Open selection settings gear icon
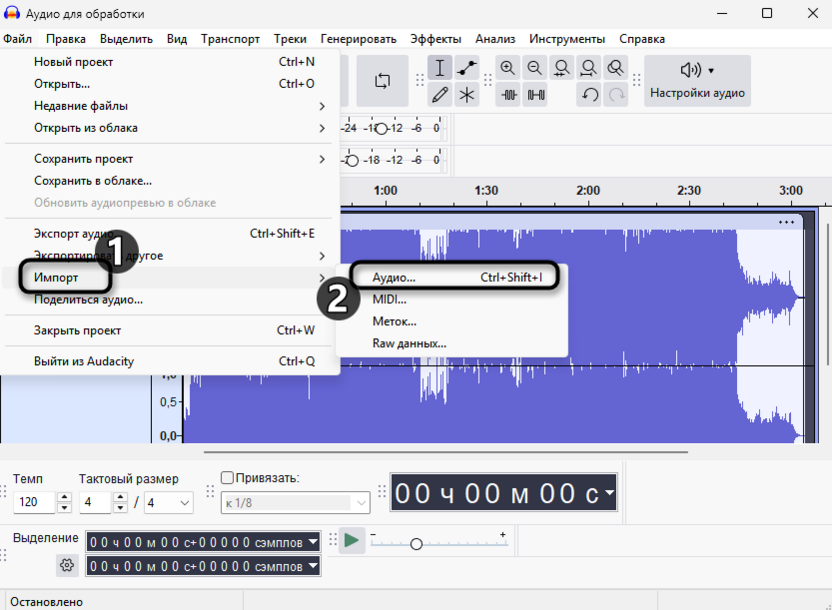The height and width of the screenshot is (610, 832). coord(67,565)
